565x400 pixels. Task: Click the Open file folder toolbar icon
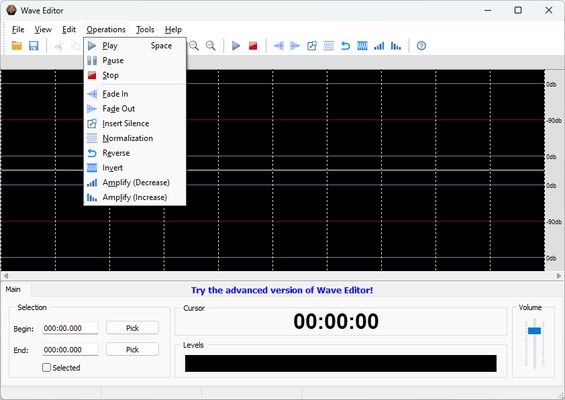(x=17, y=46)
